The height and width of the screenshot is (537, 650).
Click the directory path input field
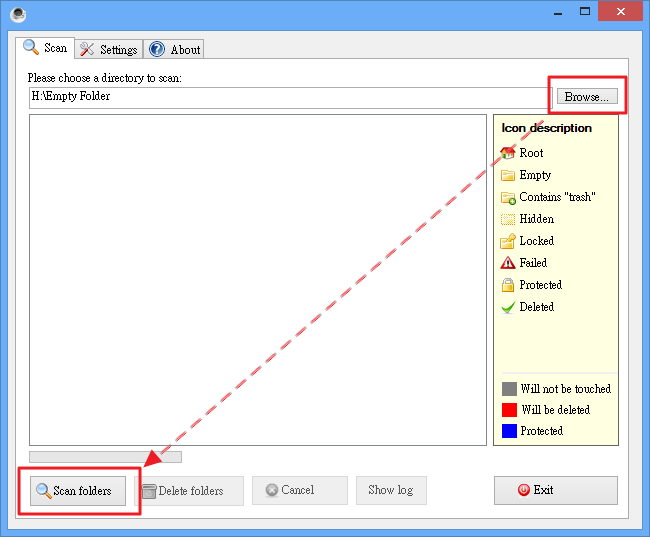[x=288, y=97]
